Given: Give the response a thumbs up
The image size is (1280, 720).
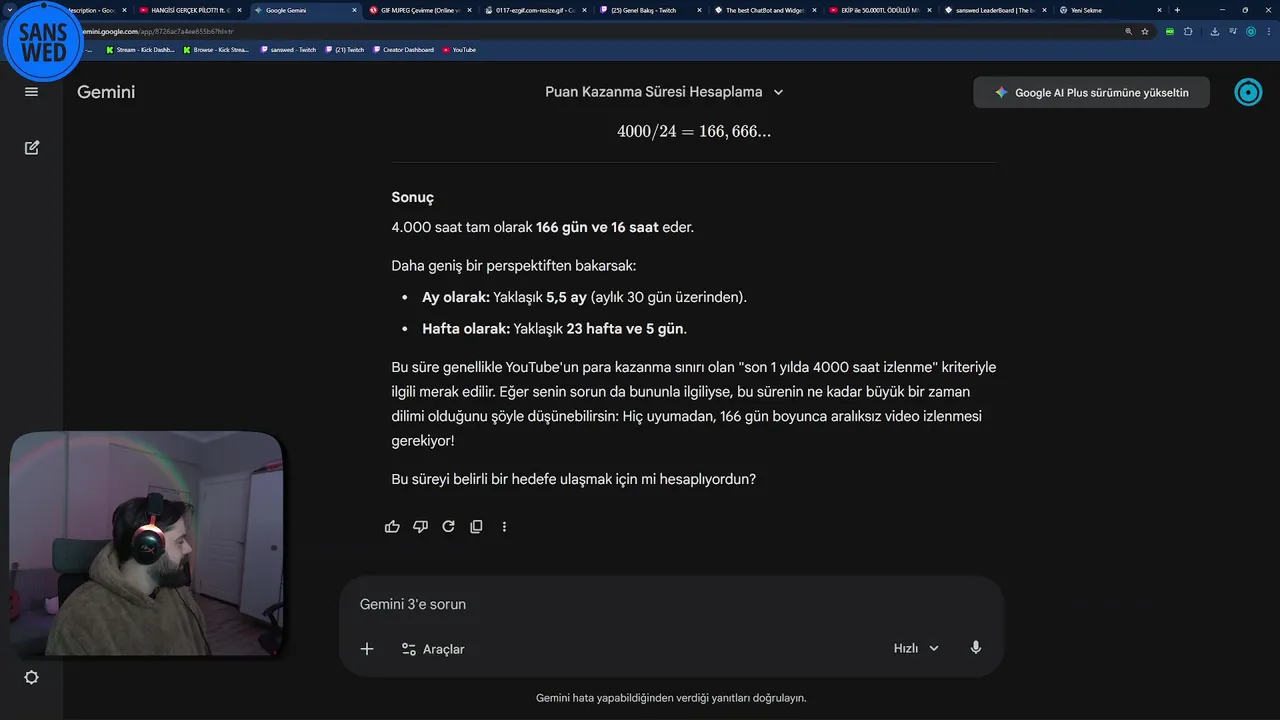Looking at the screenshot, I should pos(392,526).
